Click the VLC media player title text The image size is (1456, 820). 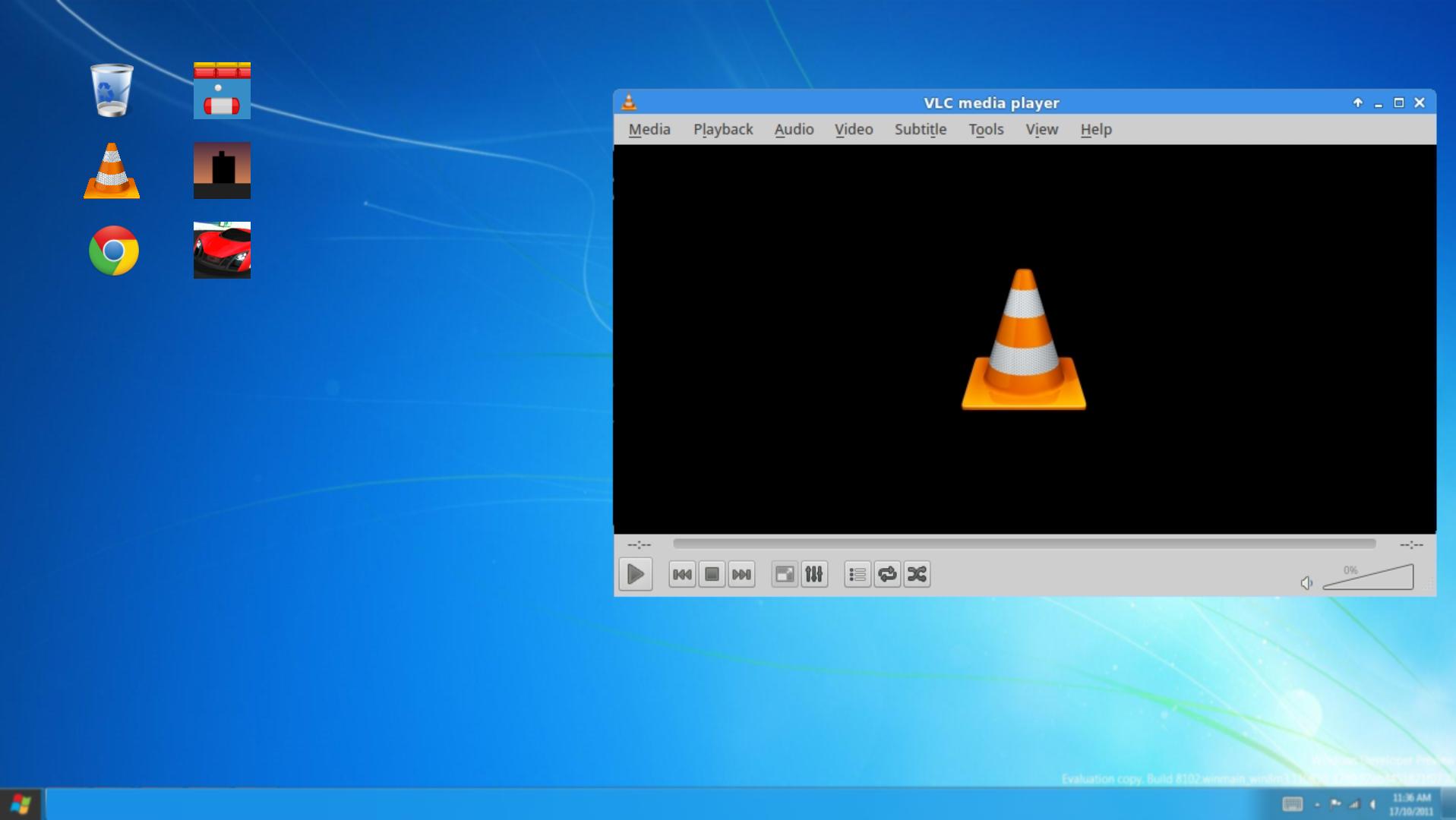click(x=991, y=102)
